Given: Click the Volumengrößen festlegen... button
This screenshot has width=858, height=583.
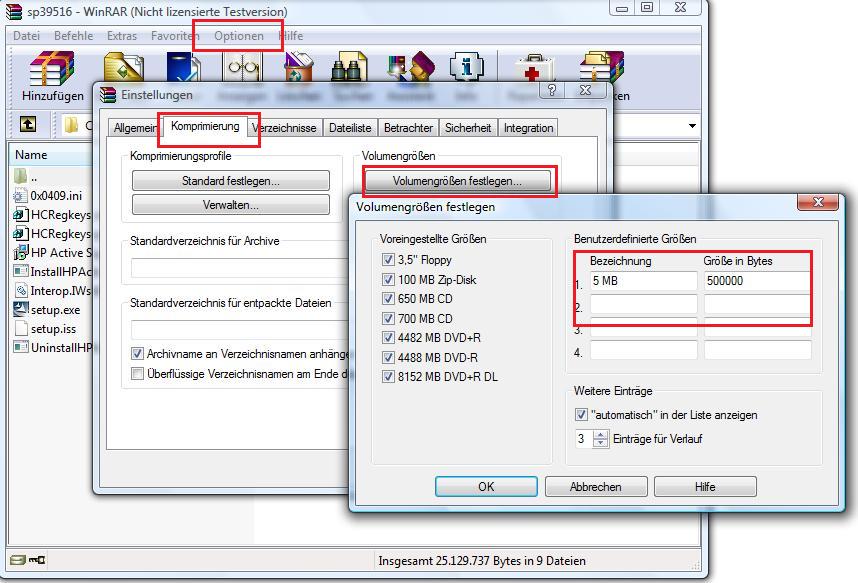Looking at the screenshot, I should point(457,181).
